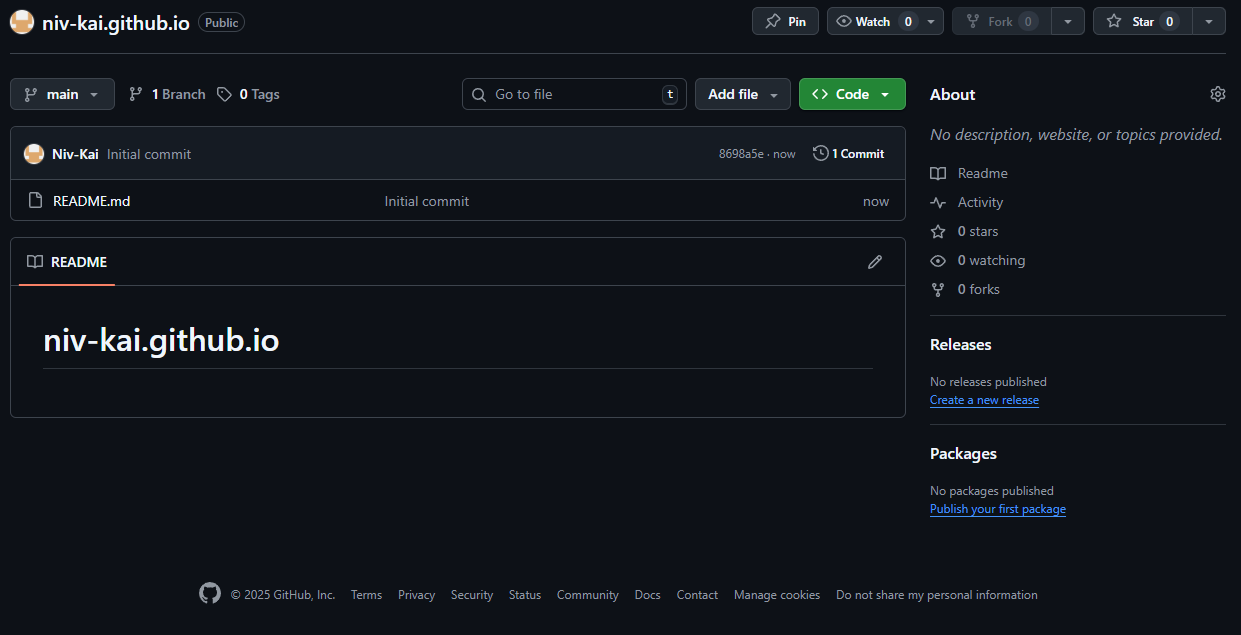This screenshot has width=1241, height=635.
Task: Open the Releases heading link
Action: coord(961,344)
